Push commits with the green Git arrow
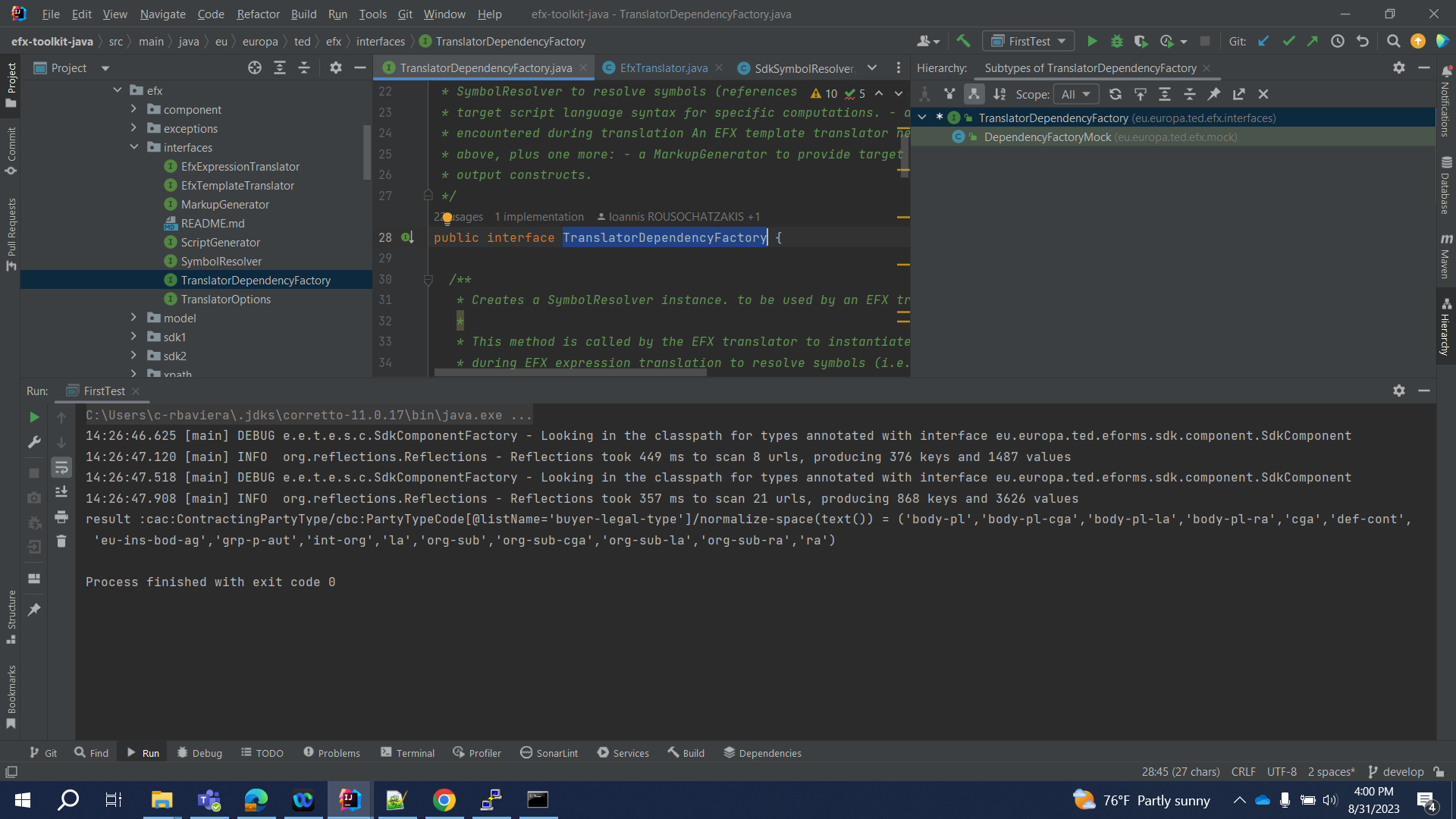 pos(1313,41)
